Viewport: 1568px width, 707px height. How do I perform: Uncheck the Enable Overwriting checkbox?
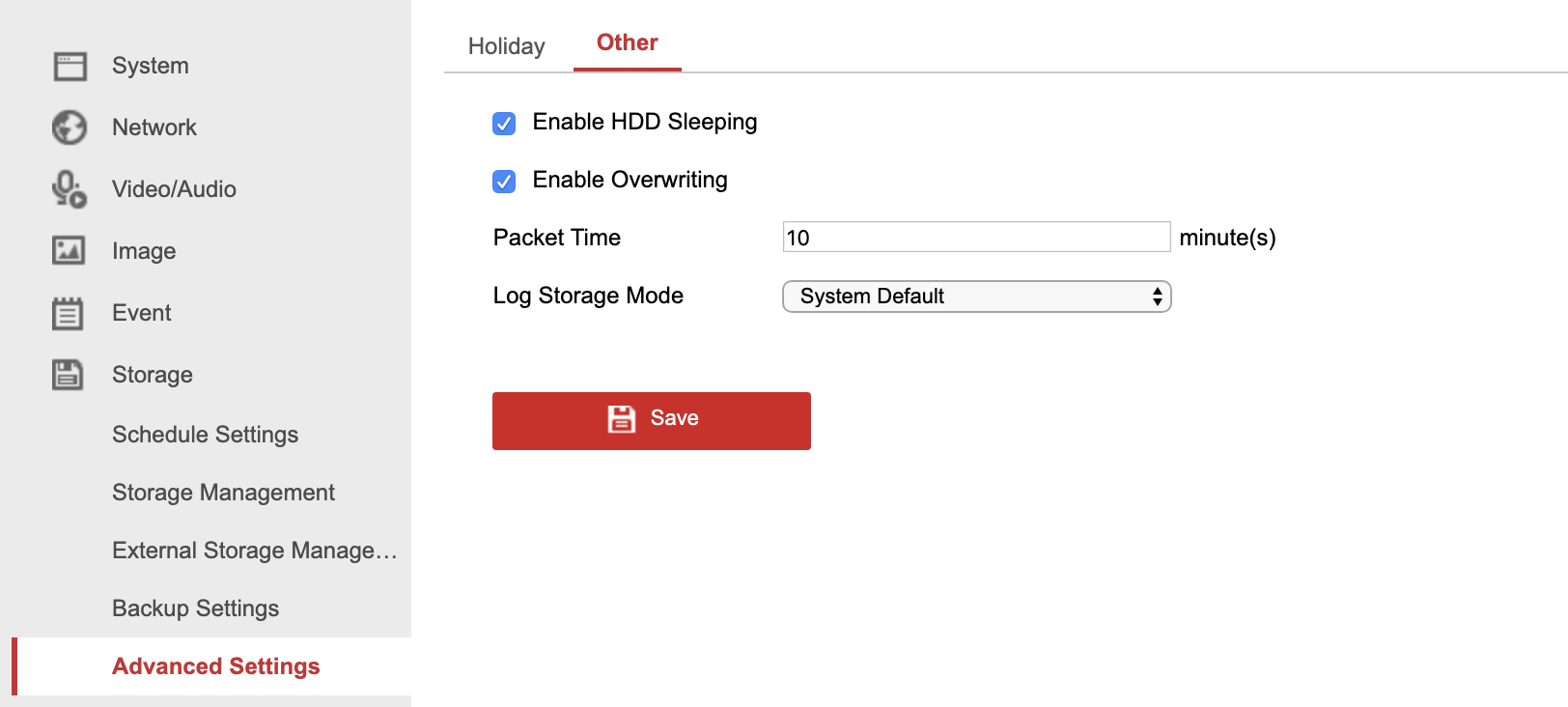(x=504, y=181)
